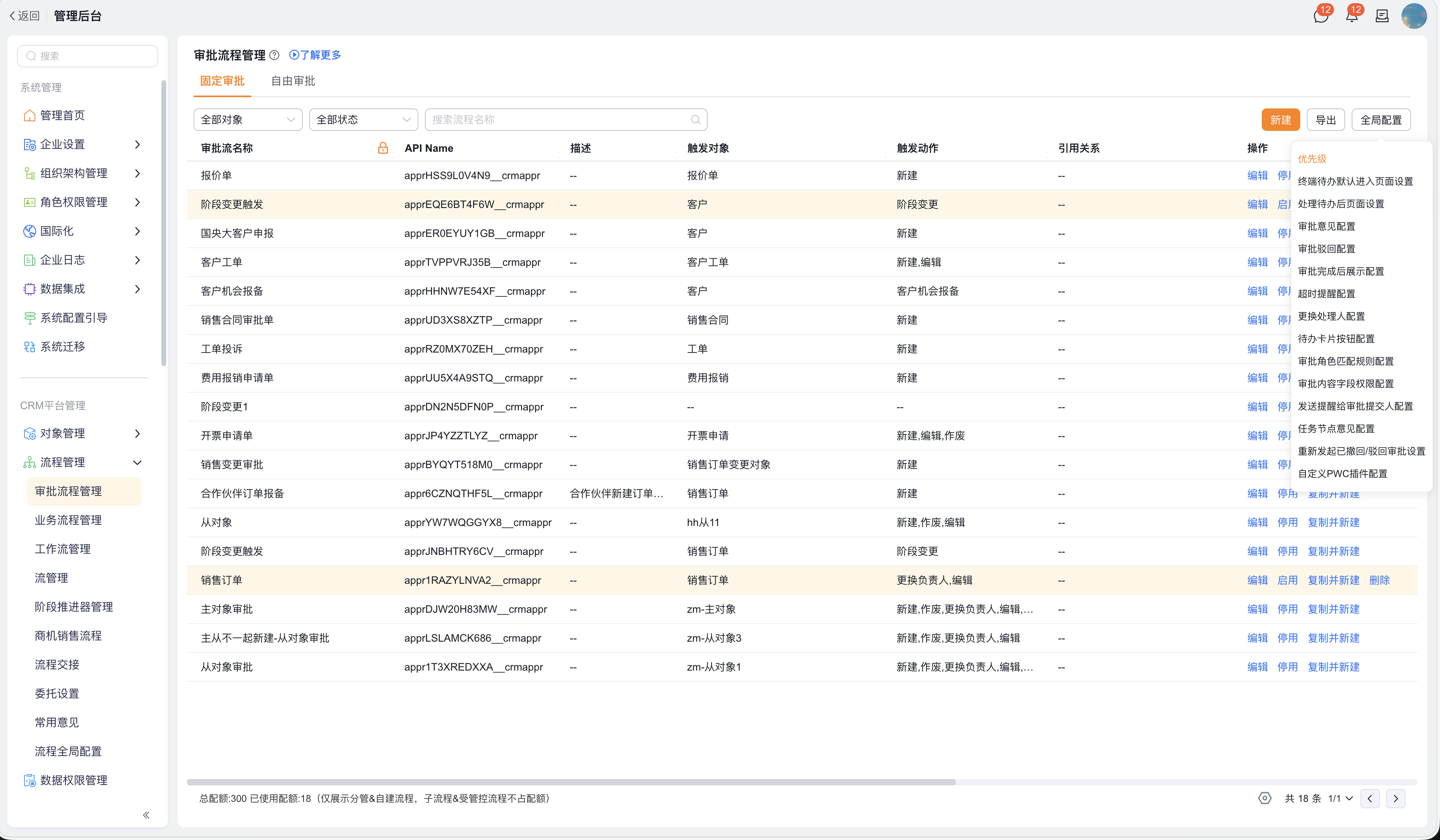Click the 组织架构管理 sidebar icon

pyautogui.click(x=30, y=173)
